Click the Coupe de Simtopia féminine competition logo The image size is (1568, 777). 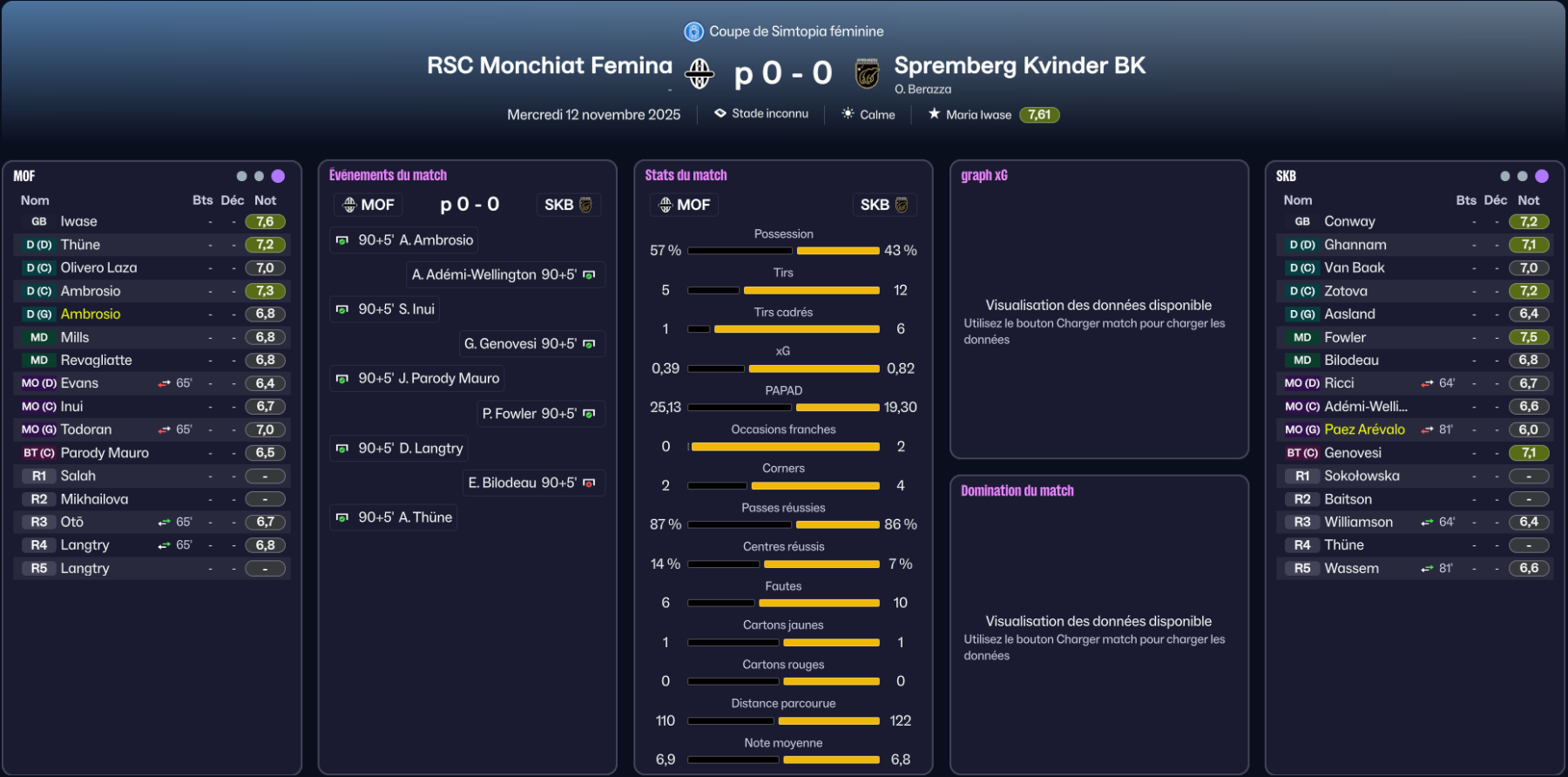pyautogui.click(x=693, y=32)
